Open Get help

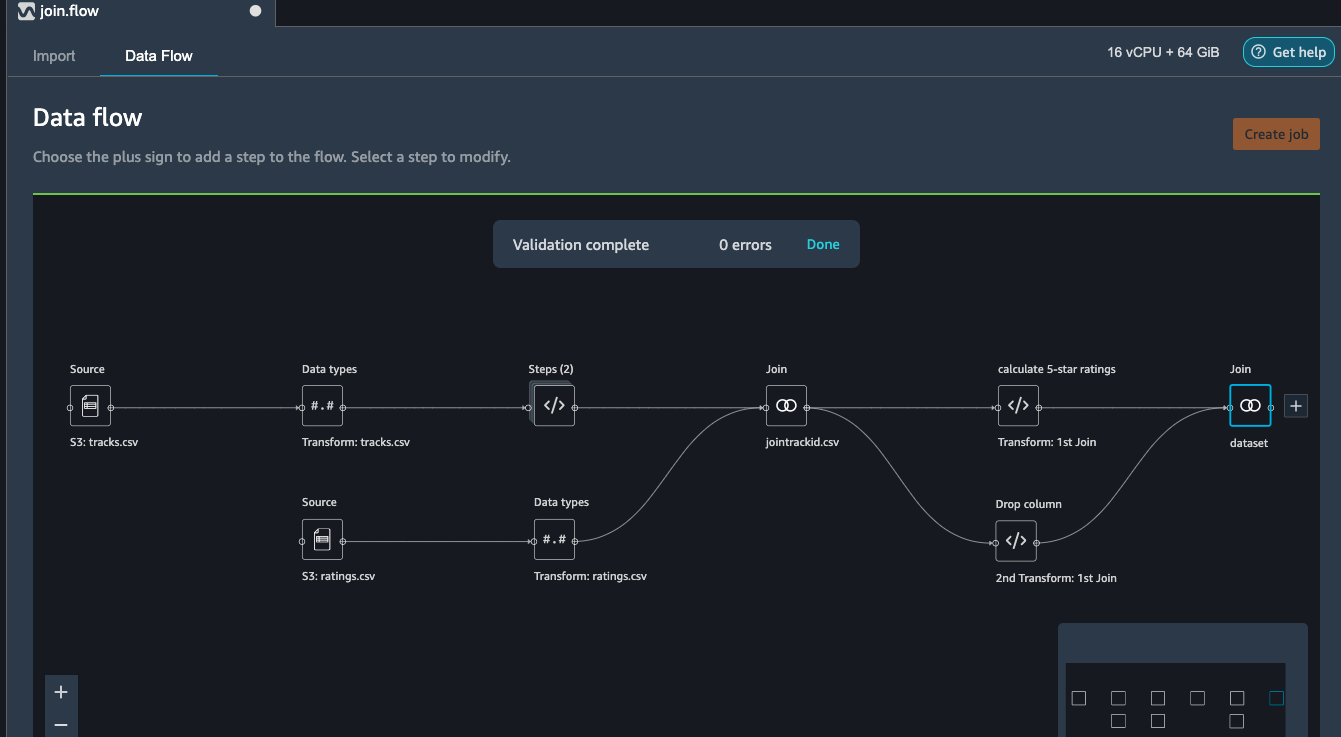point(1288,53)
